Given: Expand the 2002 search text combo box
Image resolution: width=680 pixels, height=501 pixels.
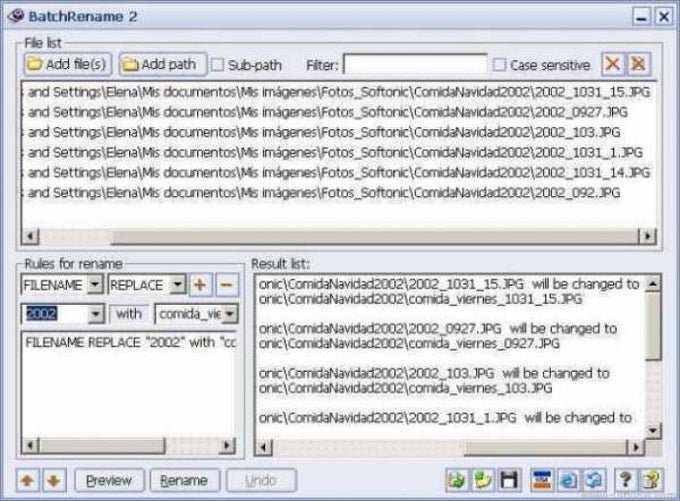Looking at the screenshot, I should click(x=96, y=314).
